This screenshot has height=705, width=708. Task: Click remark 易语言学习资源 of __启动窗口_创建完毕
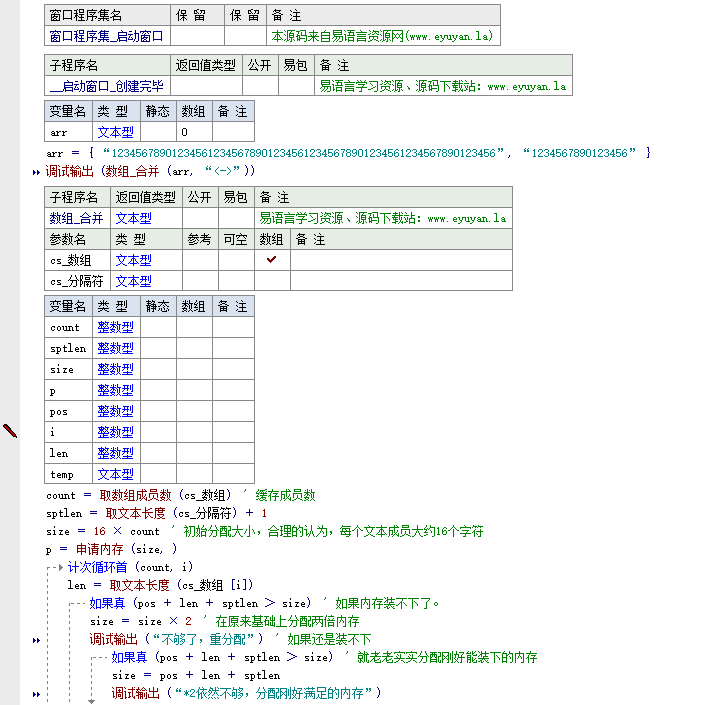[443, 86]
